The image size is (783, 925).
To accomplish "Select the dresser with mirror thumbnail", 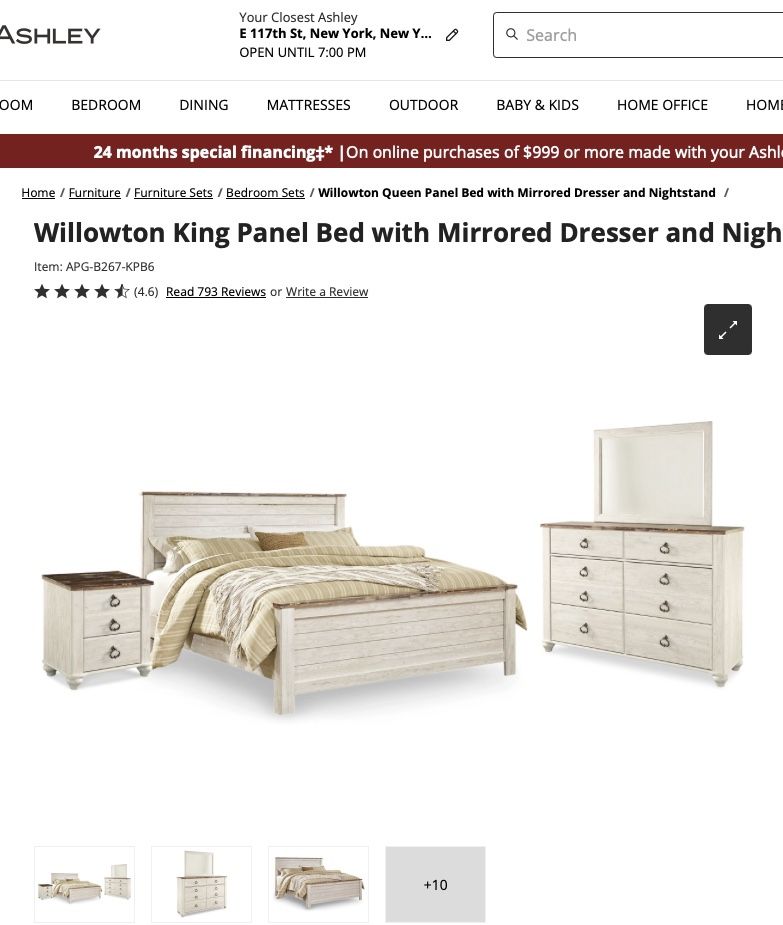I will click(201, 884).
